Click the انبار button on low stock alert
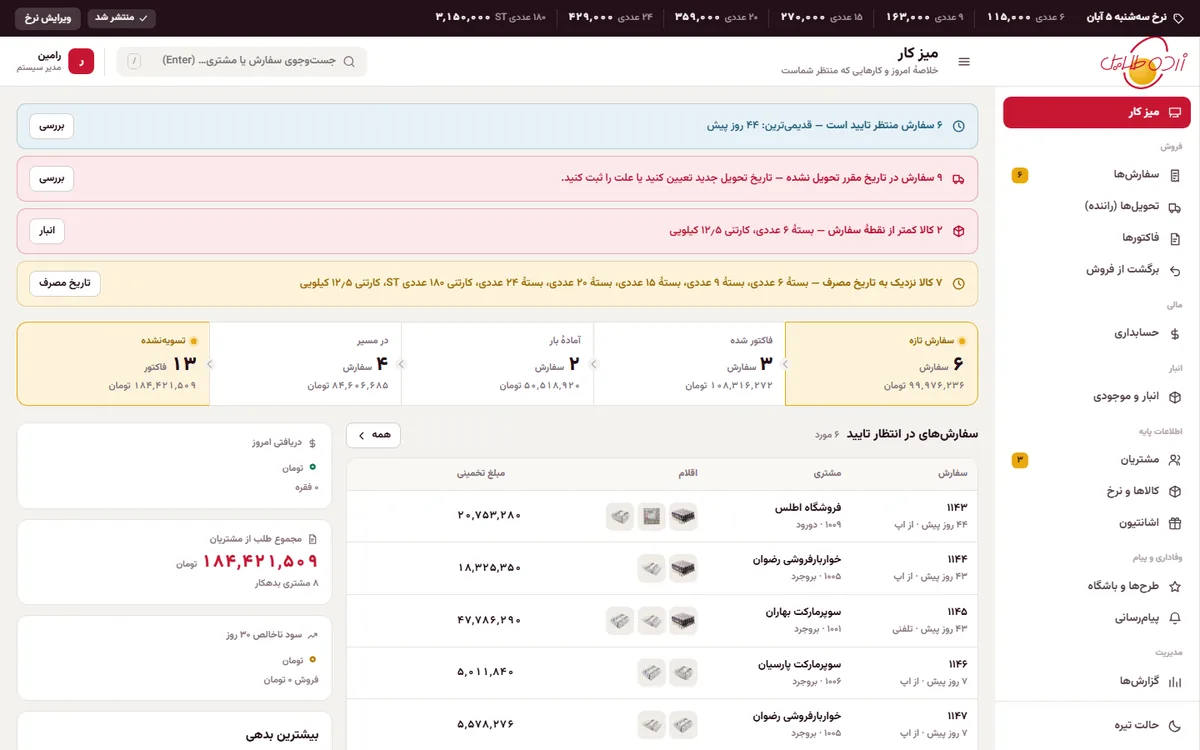Screen dimensions: 1200x750 47,231
